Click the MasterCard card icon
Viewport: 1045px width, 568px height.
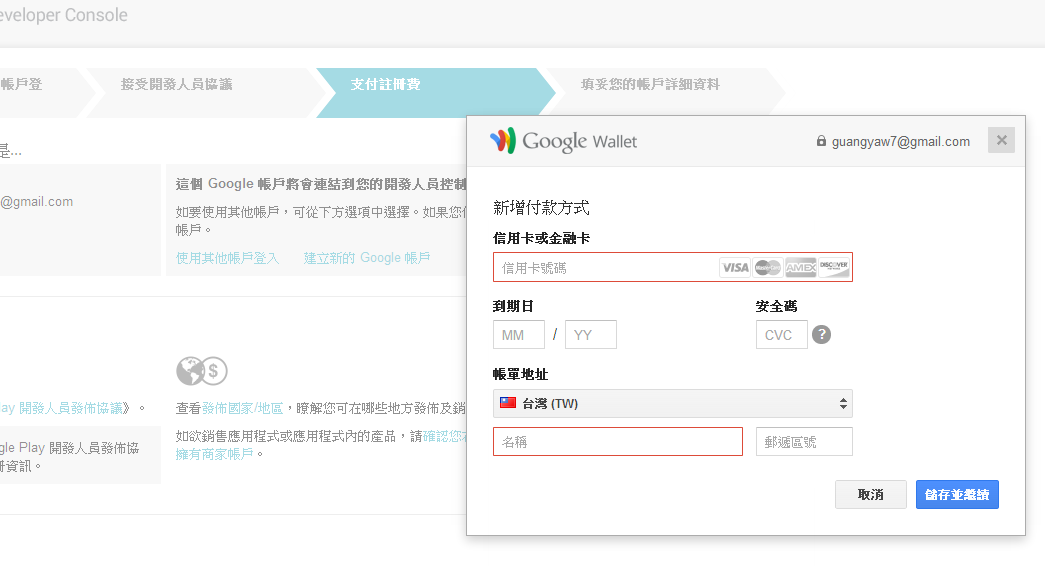click(768, 267)
